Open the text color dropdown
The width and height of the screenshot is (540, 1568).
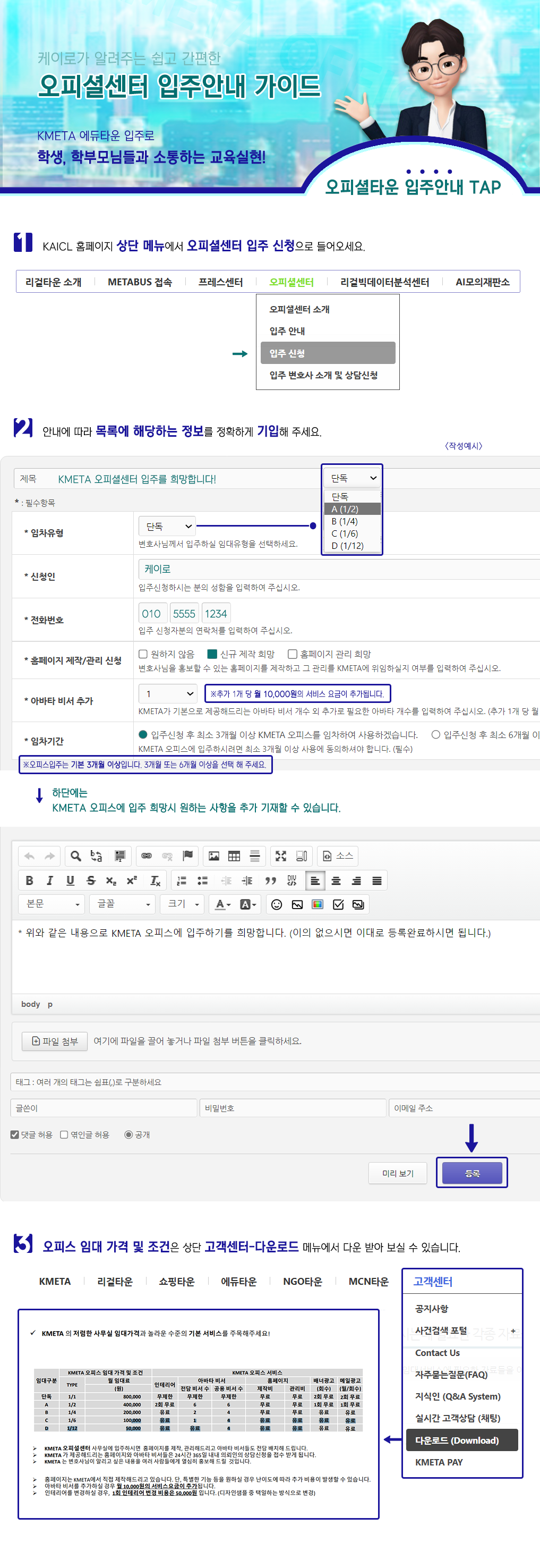[223, 904]
